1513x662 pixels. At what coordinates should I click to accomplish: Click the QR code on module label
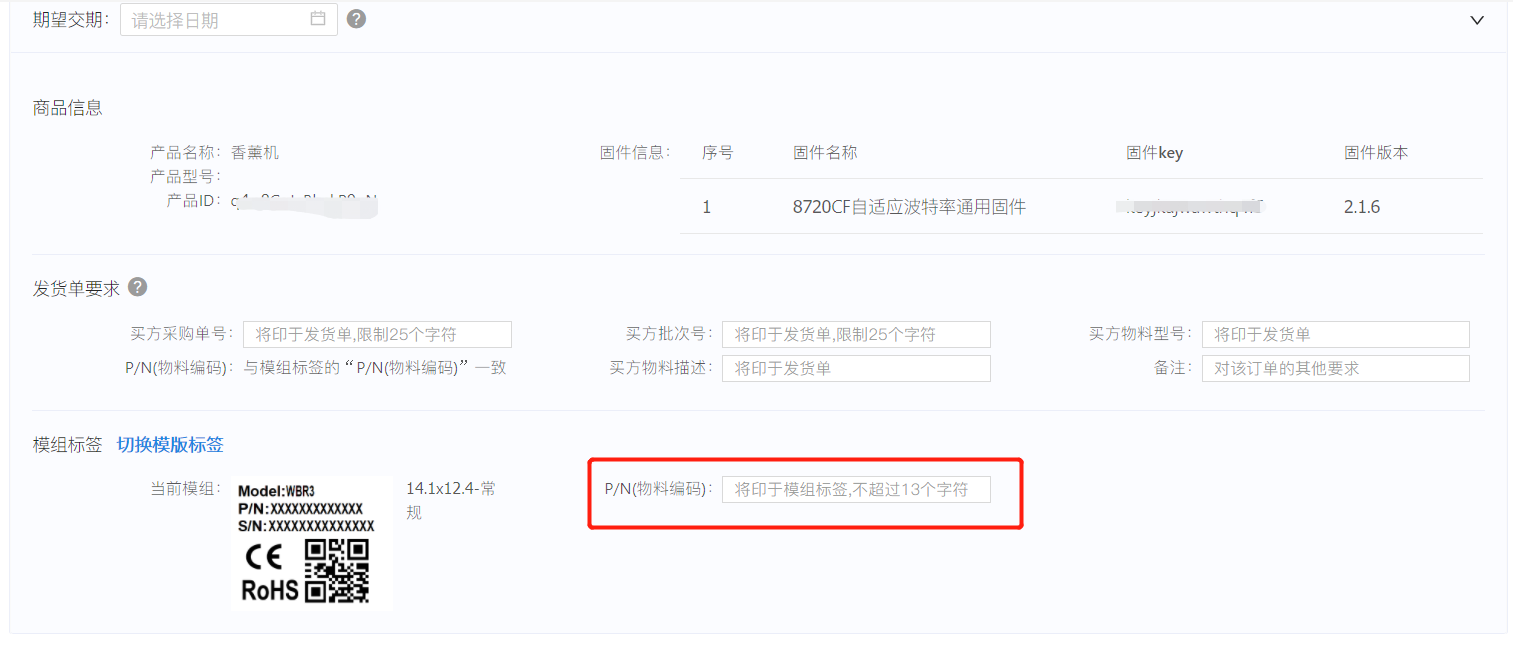(x=337, y=571)
